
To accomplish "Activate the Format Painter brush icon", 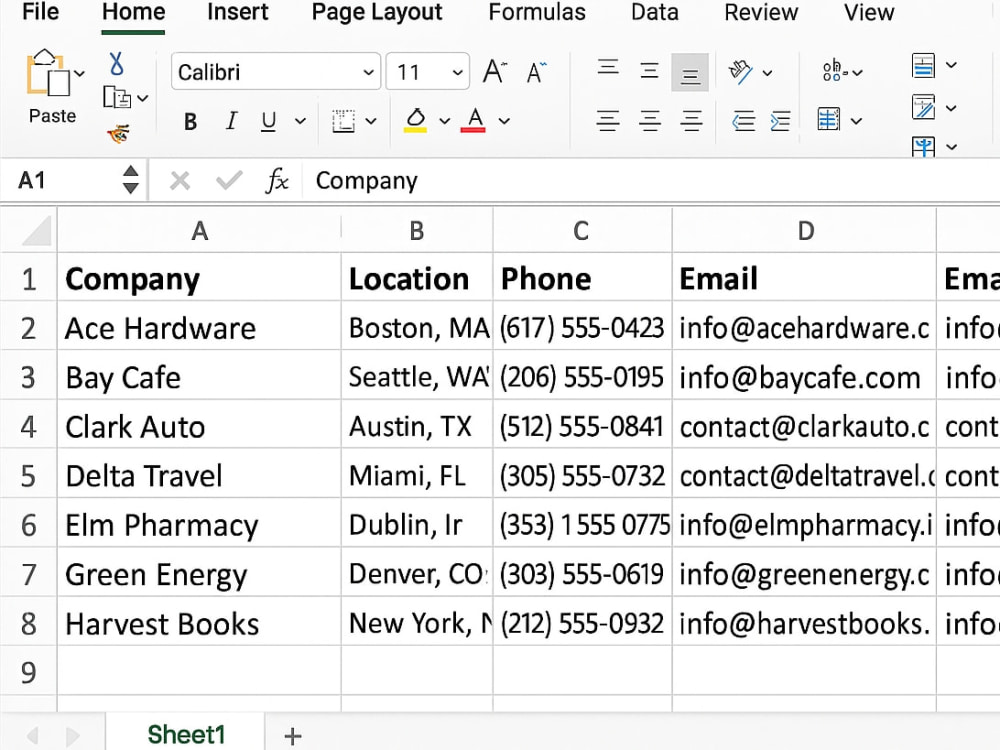I will (118, 133).
